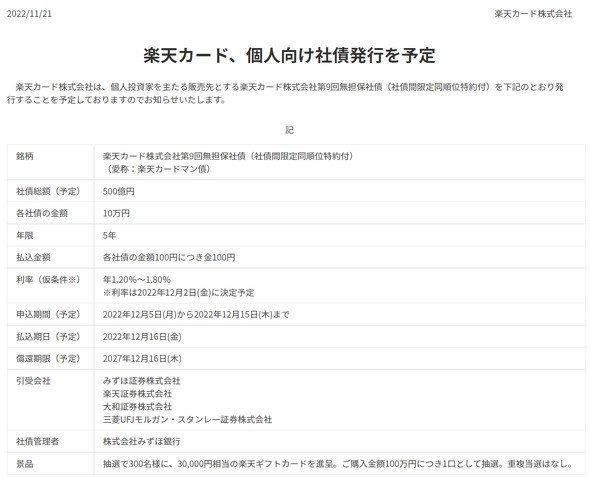590x478 pixels.
Task: Click the 景品 prize description text
Action: [x=338, y=464]
